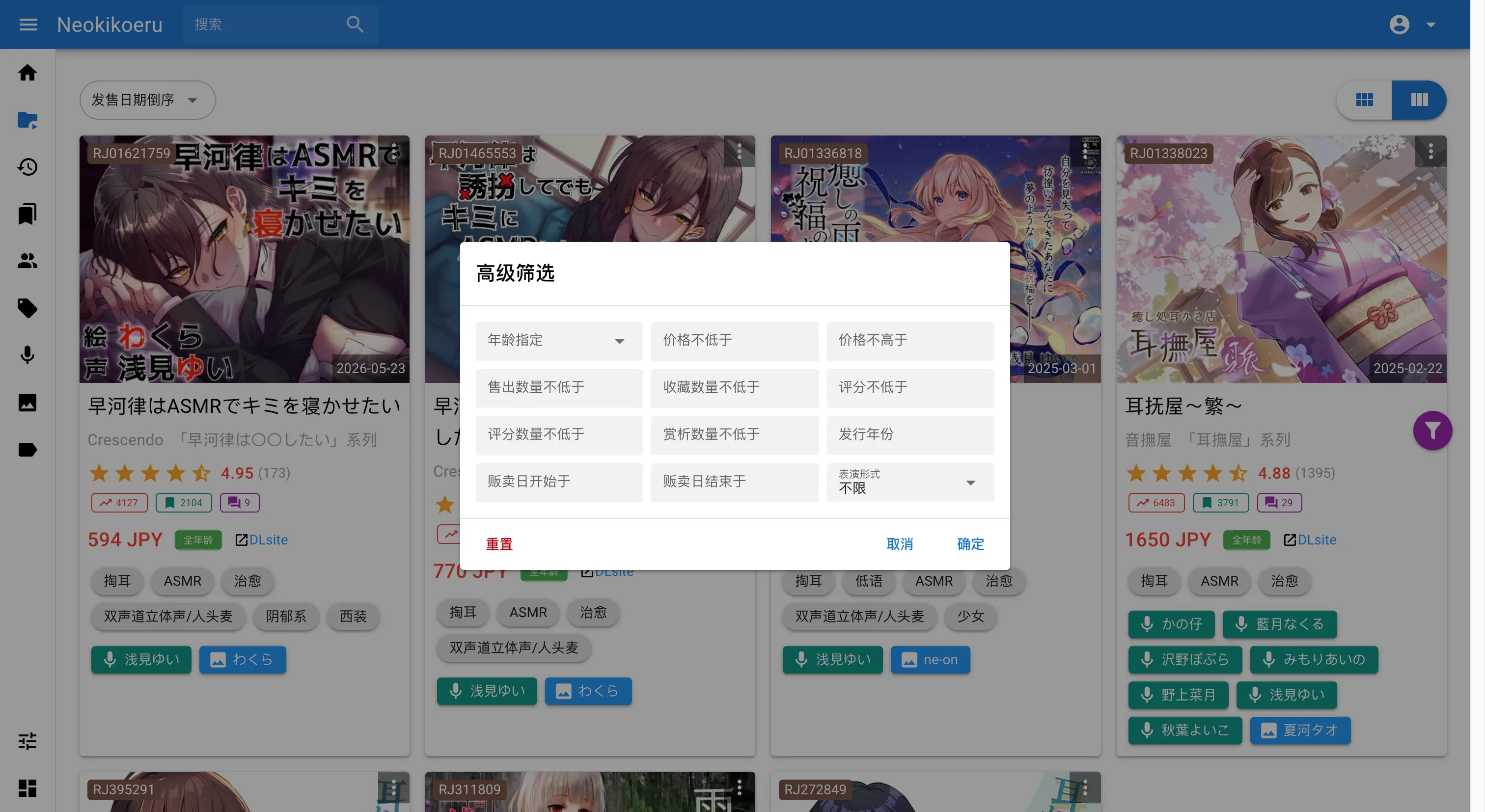Image resolution: width=1485 pixels, height=812 pixels.
Task: Open the hamburger navigation menu
Action: tap(28, 24)
